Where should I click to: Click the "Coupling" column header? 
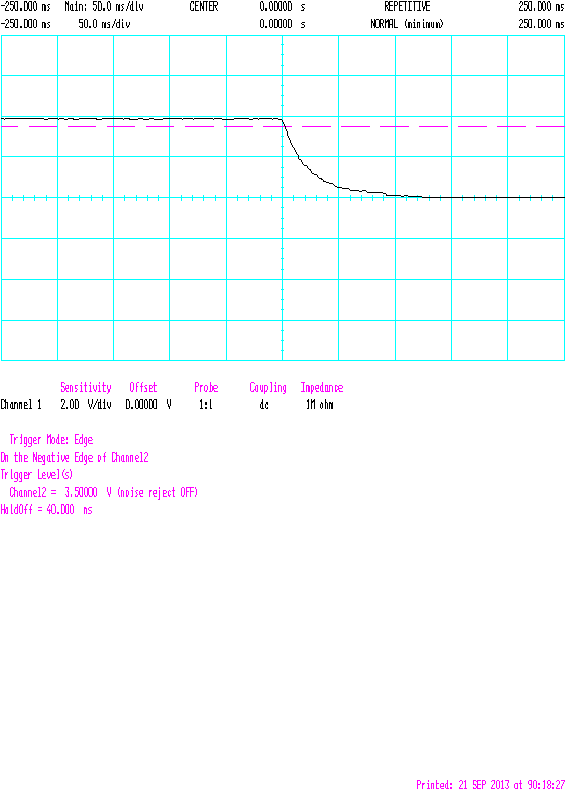tap(268, 387)
